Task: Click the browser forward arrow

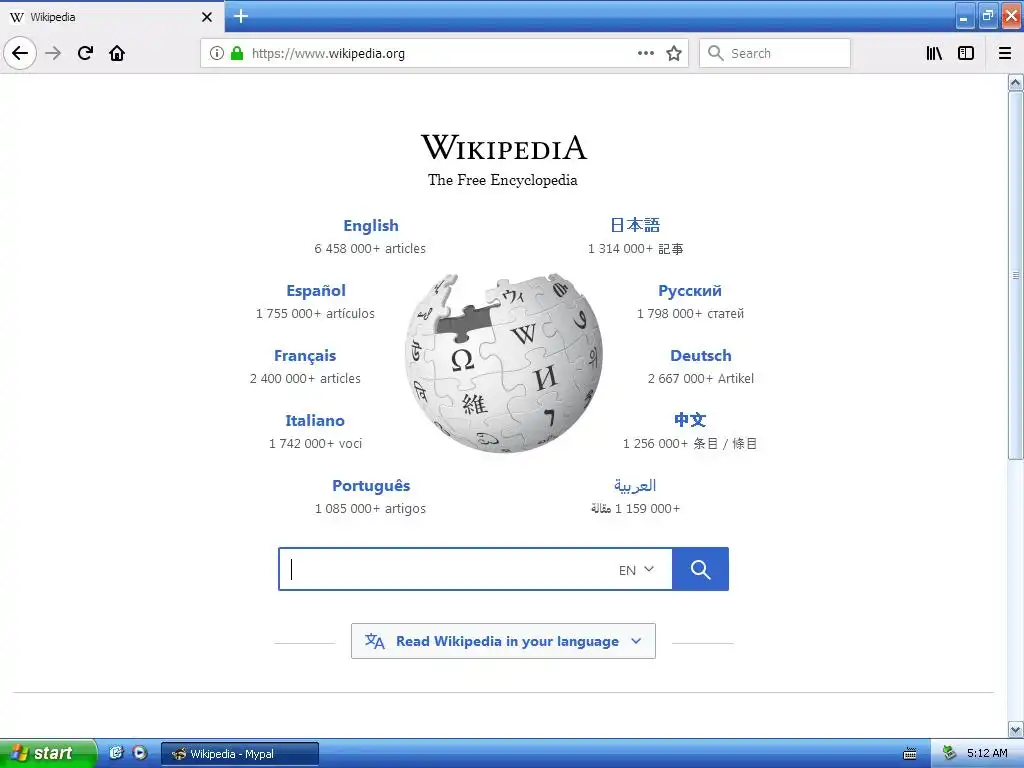Action: pos(53,53)
